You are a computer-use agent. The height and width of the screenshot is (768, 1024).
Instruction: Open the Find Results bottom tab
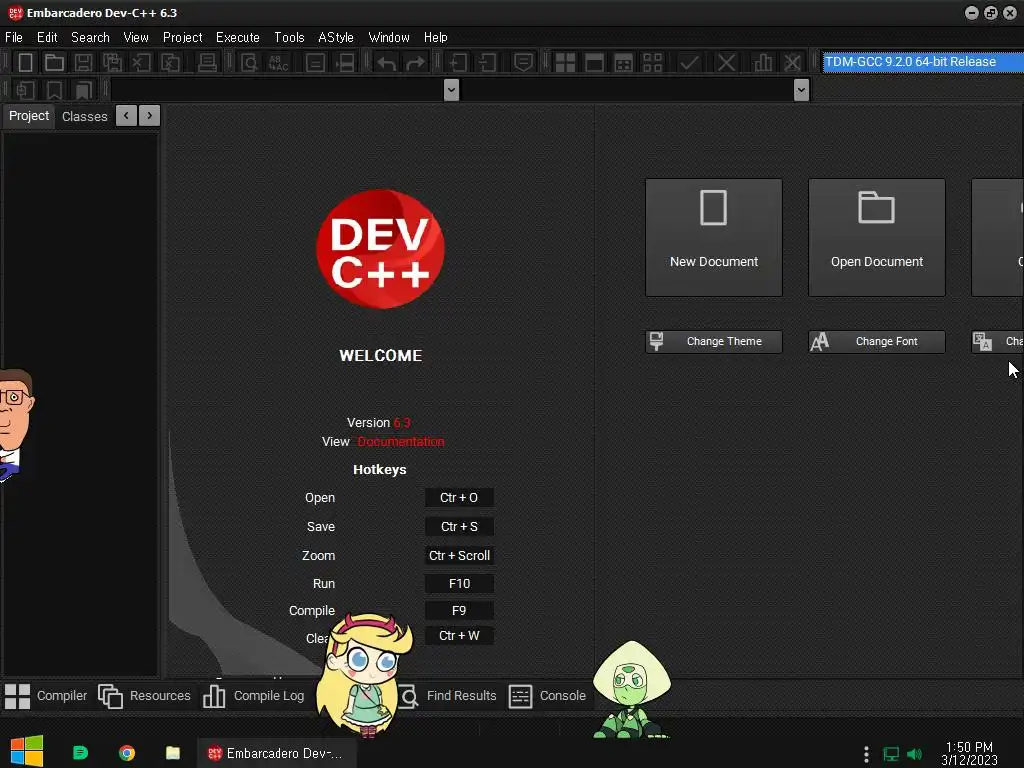447,696
